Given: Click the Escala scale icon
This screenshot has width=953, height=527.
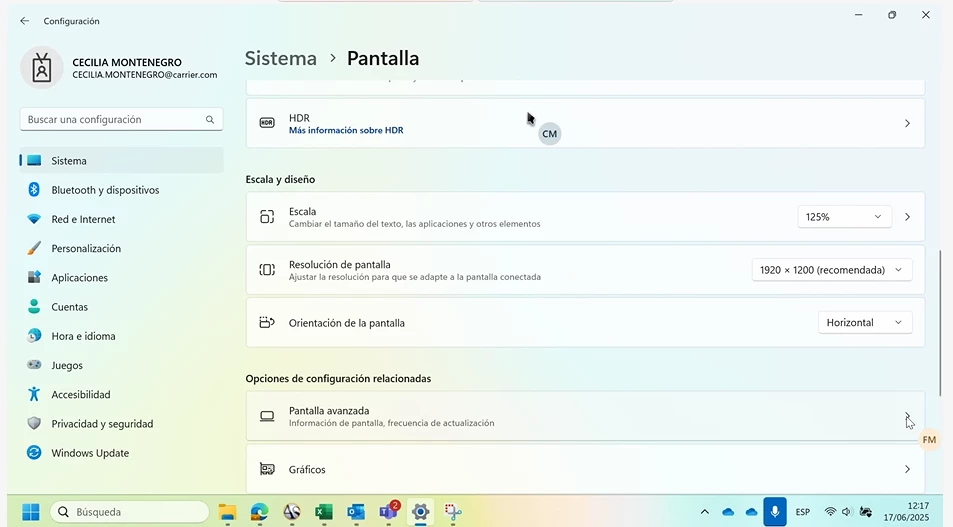Looking at the screenshot, I should coord(267,217).
